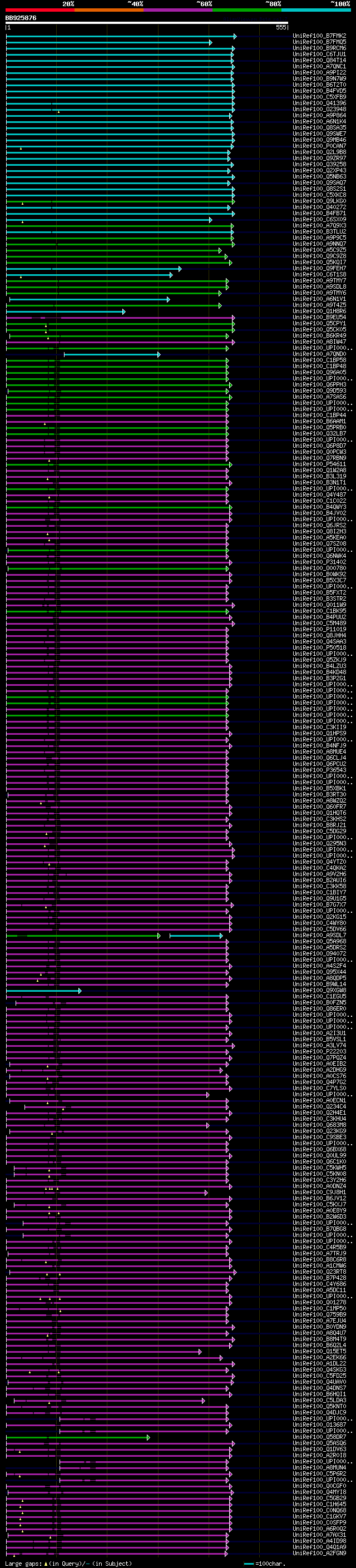Viewport: 356px width, 1568px height.
Task: Select hit UniRef100_C3KII9
Action: [319, 728]
